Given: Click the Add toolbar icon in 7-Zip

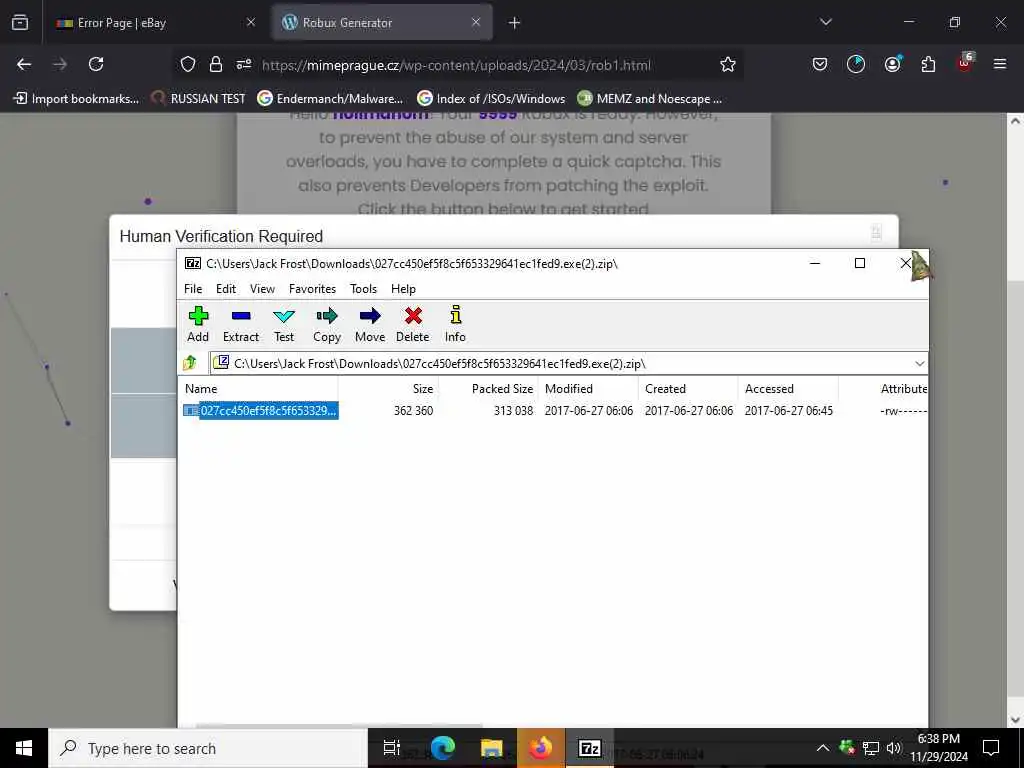Looking at the screenshot, I should pos(198,324).
